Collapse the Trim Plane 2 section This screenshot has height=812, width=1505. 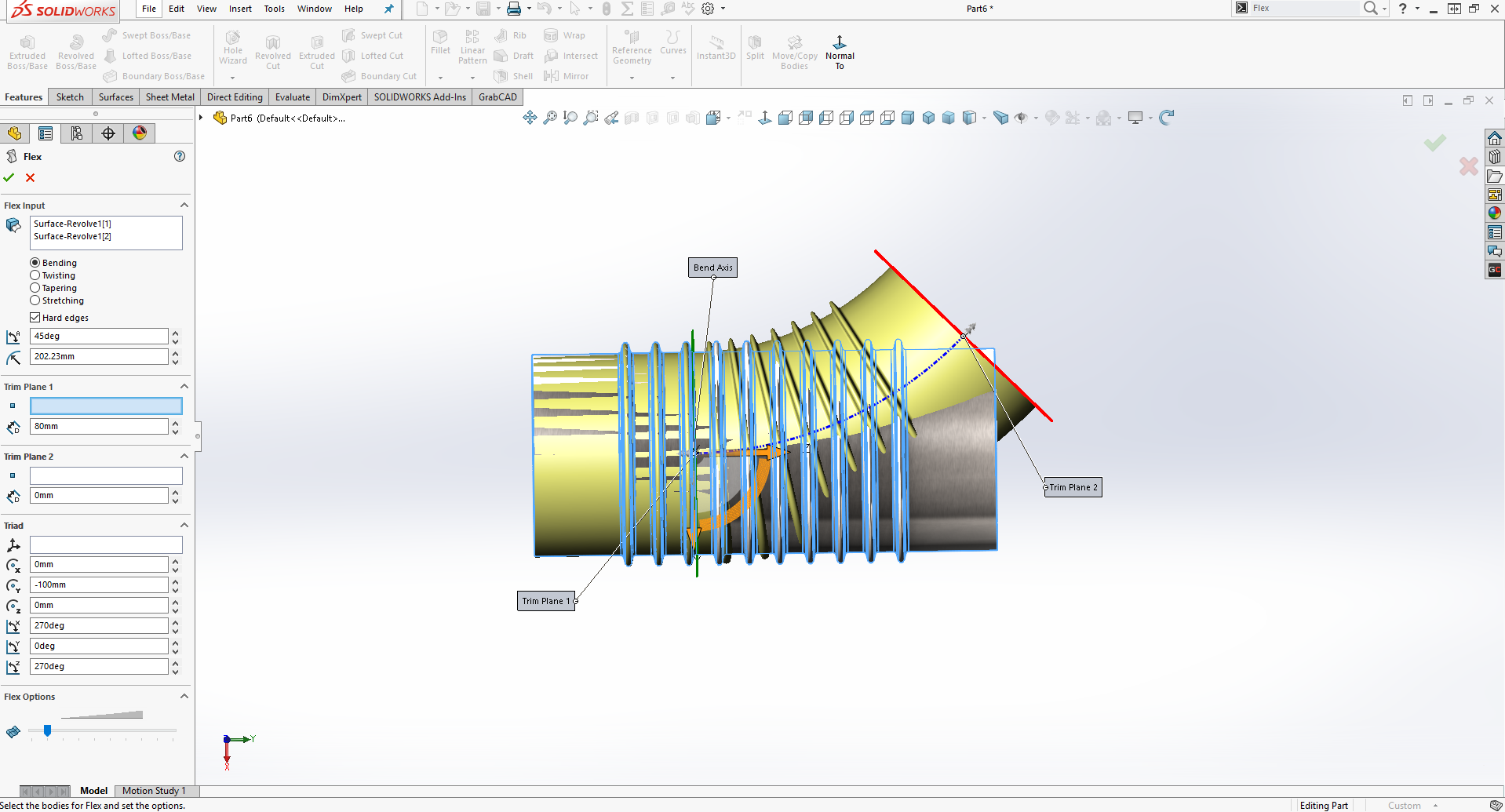tap(184, 457)
